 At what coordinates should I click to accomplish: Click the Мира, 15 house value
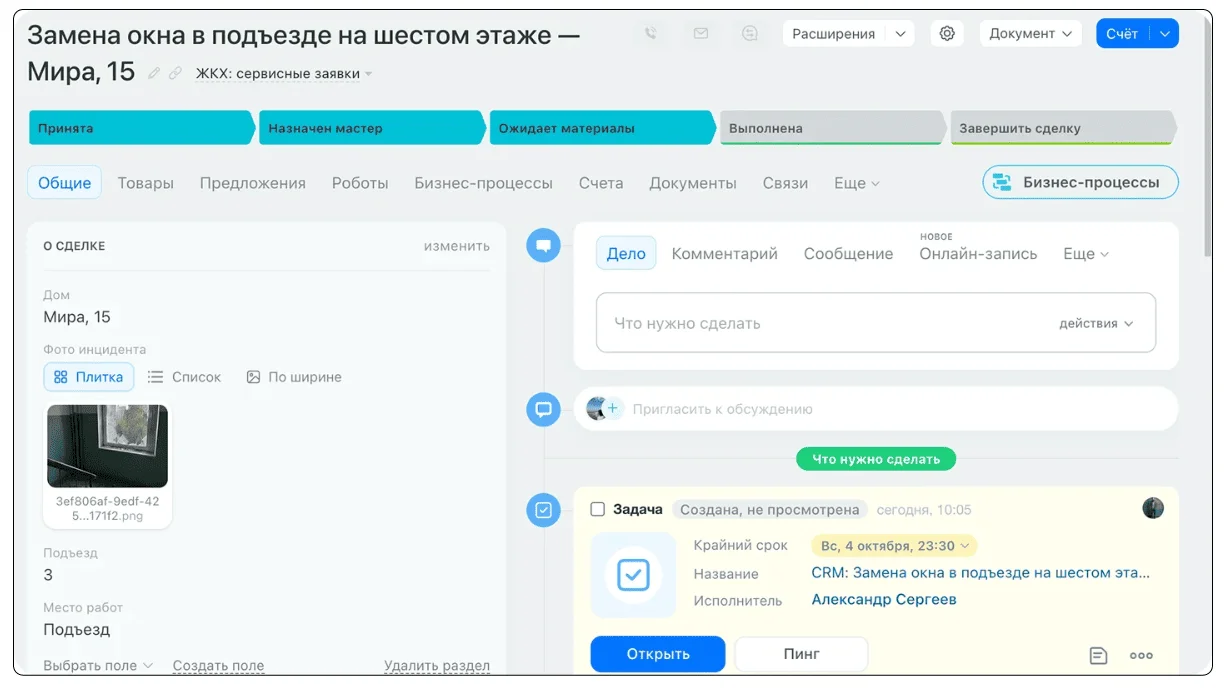[77, 317]
